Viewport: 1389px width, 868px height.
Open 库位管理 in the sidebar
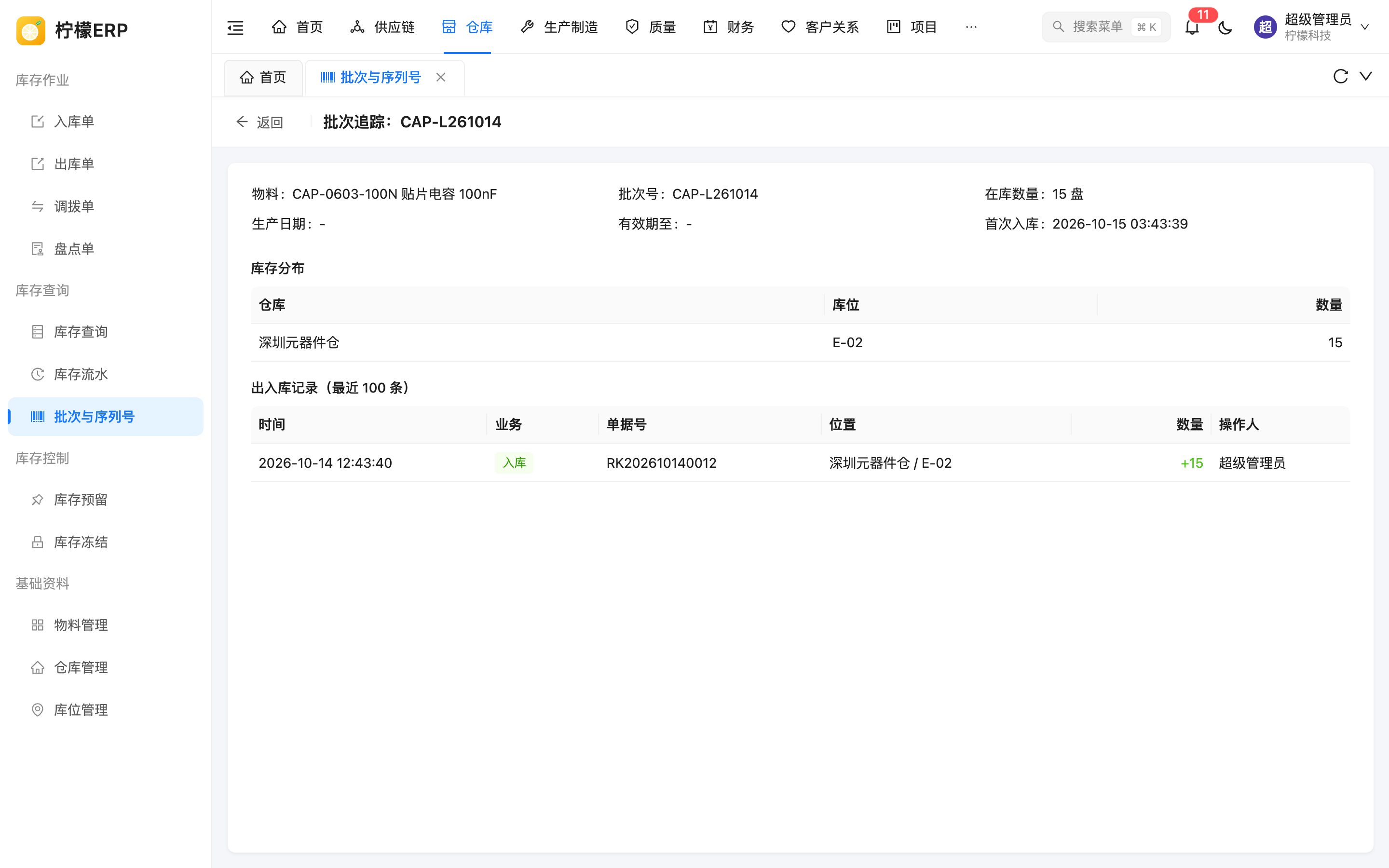(x=106, y=710)
